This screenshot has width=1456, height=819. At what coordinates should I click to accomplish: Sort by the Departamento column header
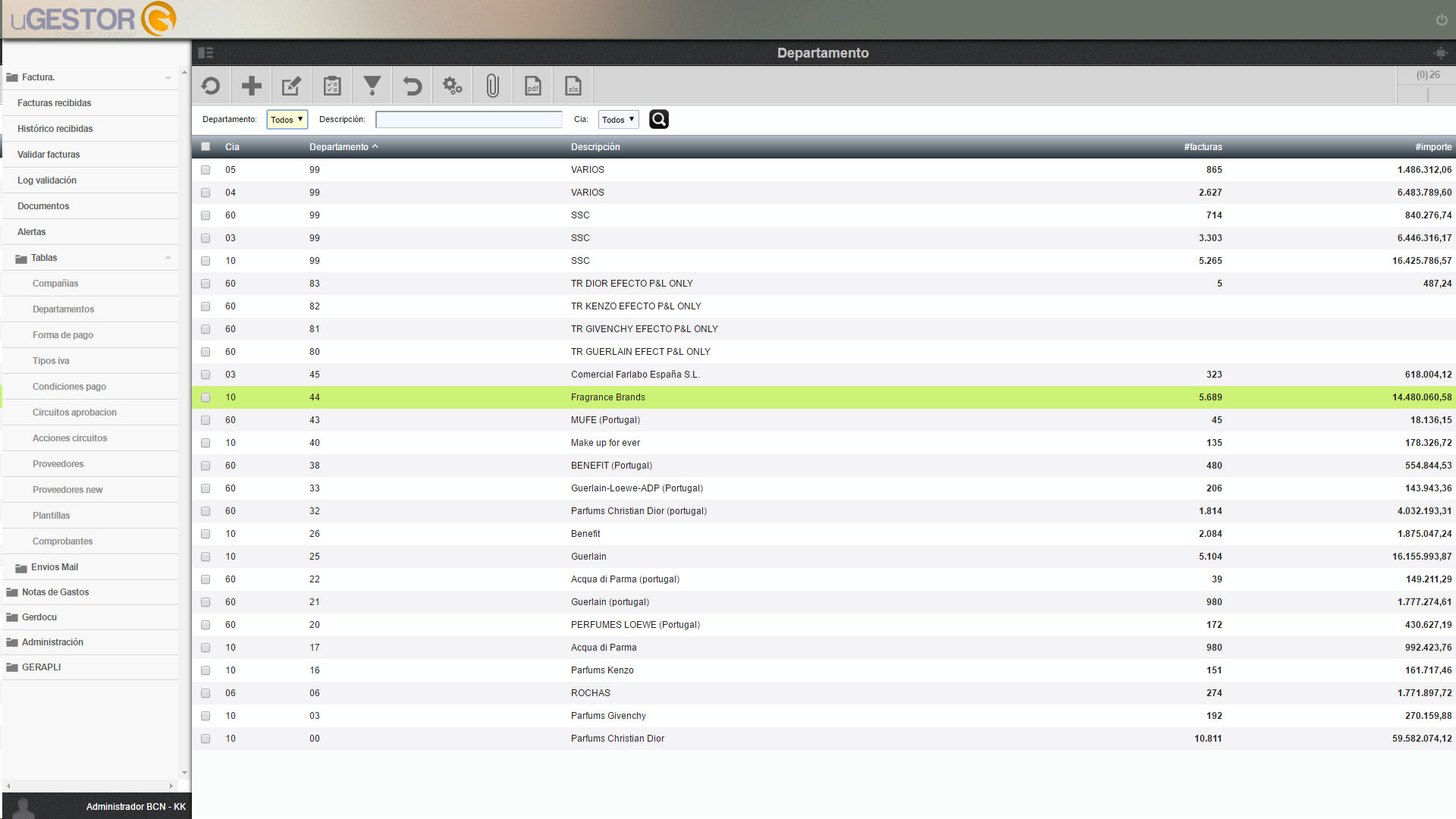click(343, 147)
